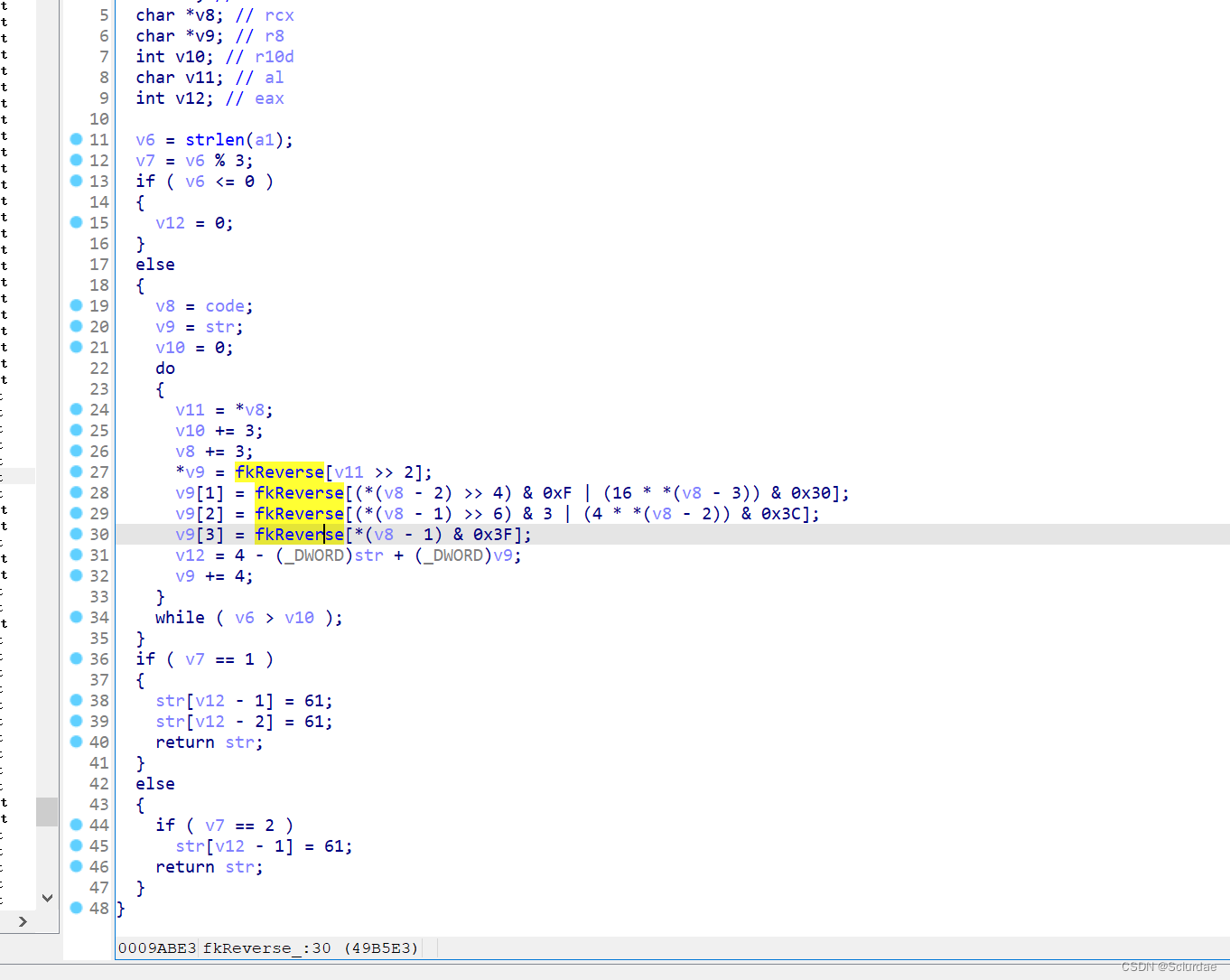Click the 'else' keyword on line 17

point(155,265)
